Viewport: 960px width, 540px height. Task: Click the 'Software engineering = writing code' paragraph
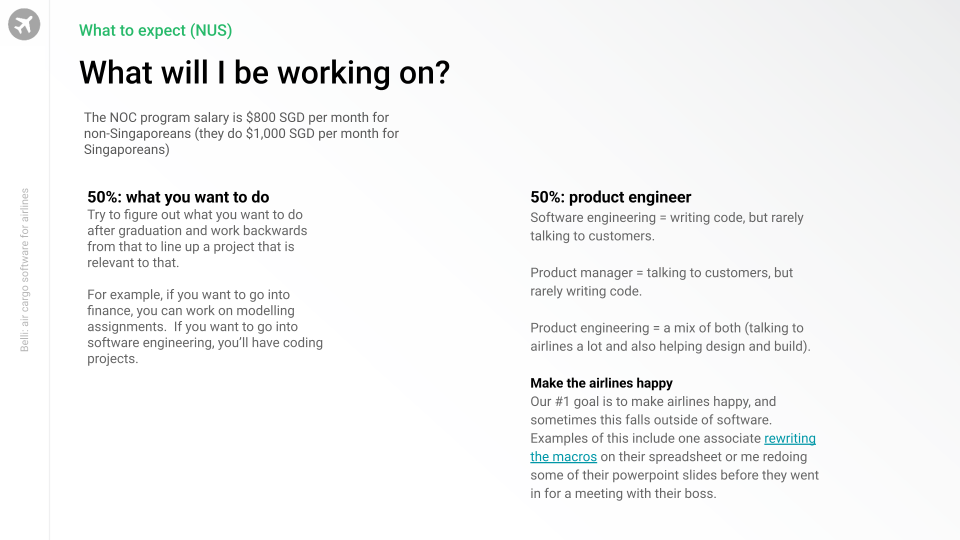667,227
